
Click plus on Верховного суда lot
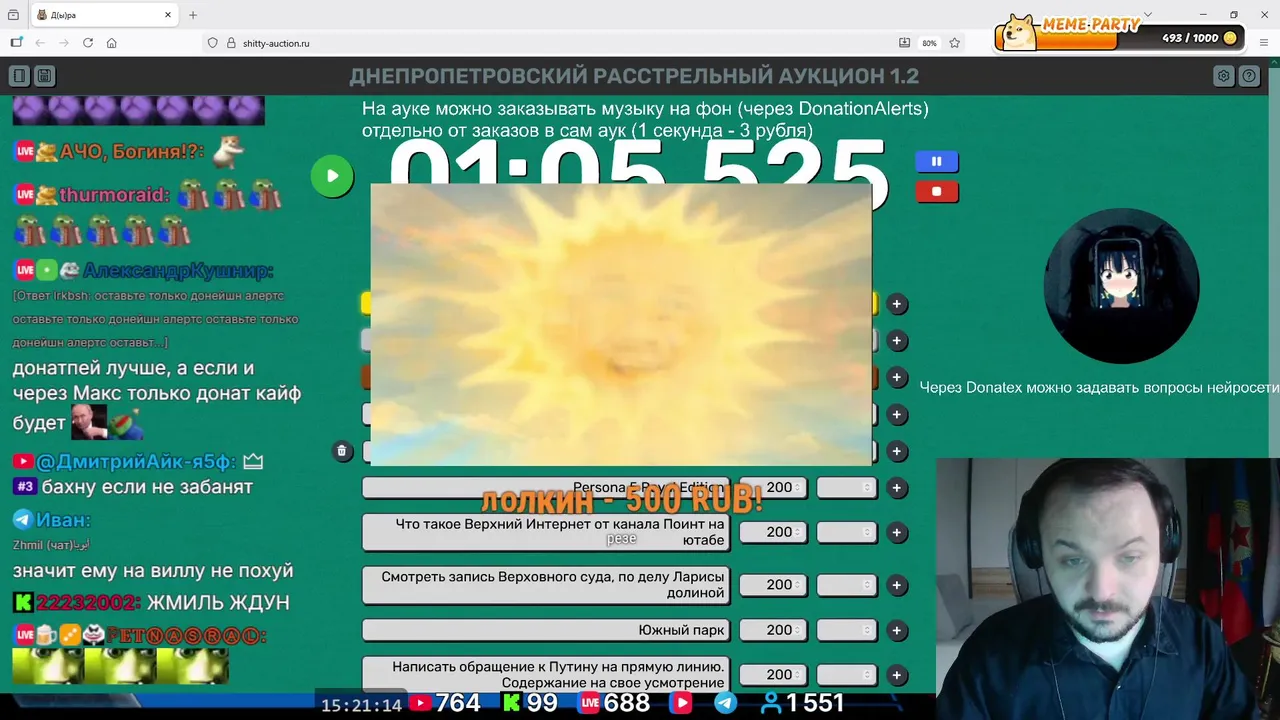897,585
